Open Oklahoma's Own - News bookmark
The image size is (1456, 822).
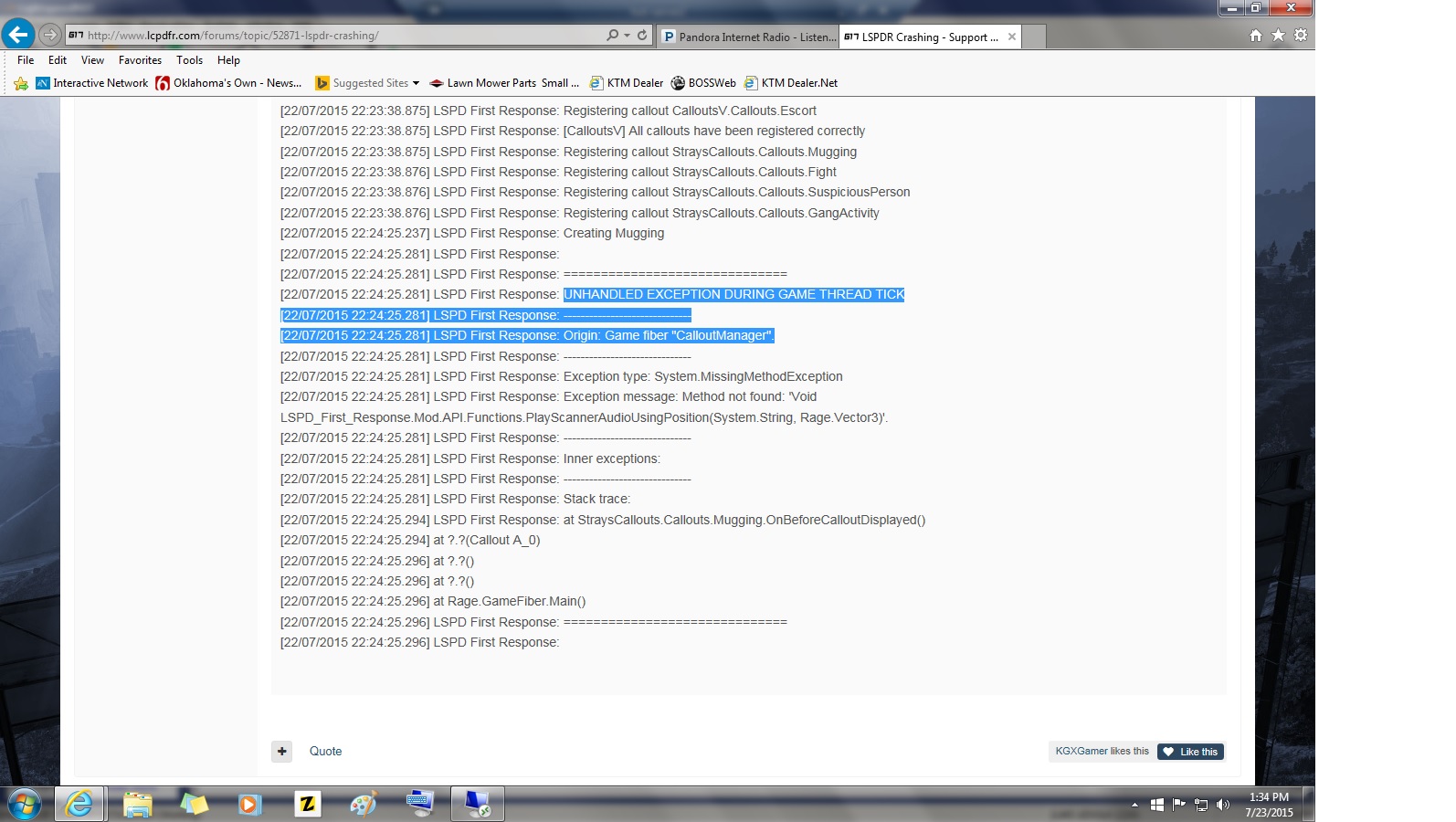(228, 83)
